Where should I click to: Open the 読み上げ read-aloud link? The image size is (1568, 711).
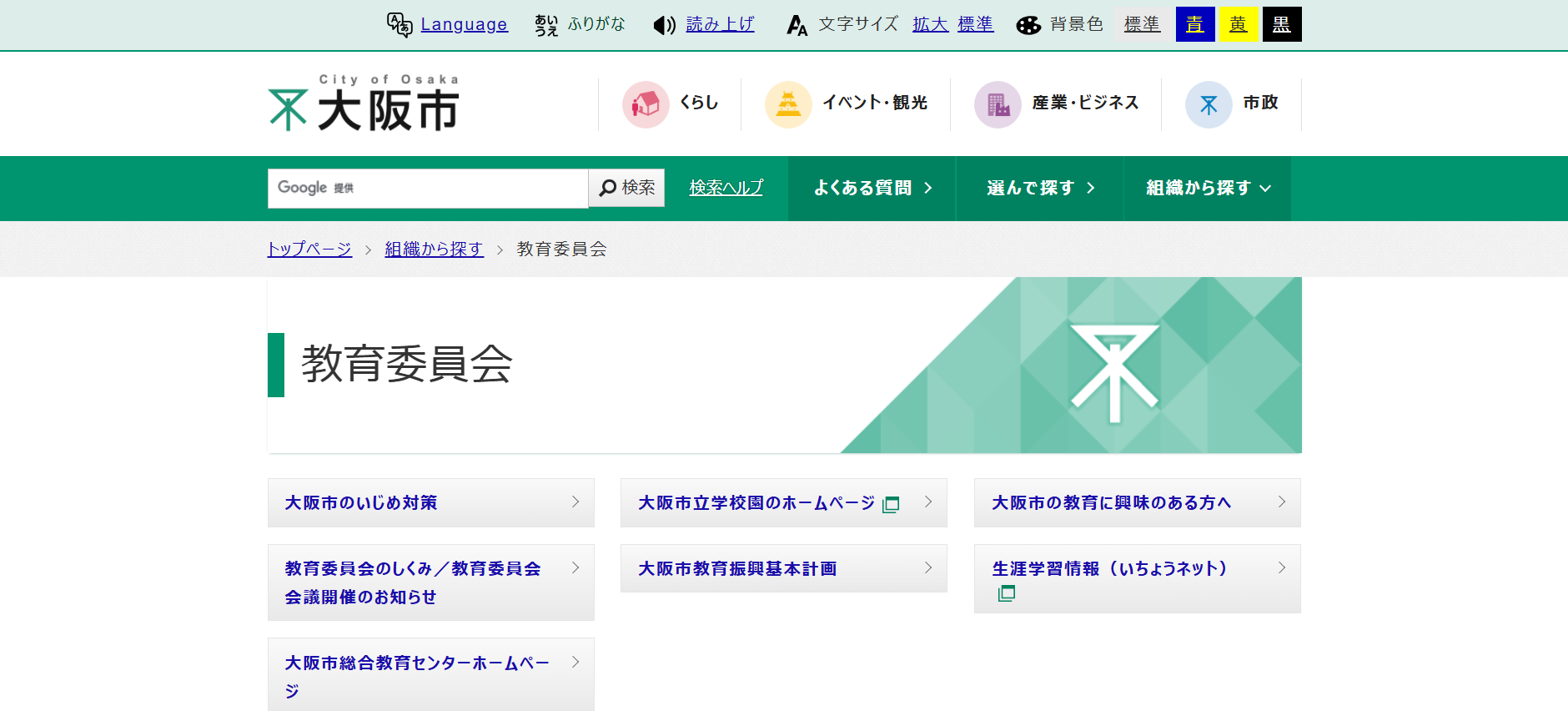tap(720, 24)
